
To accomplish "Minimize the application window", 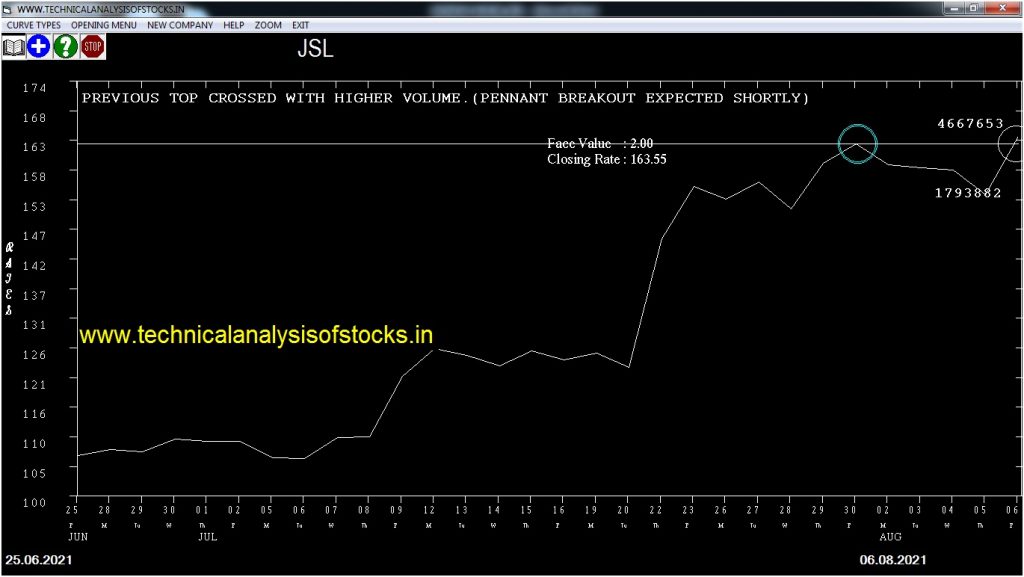I will [x=952, y=8].
